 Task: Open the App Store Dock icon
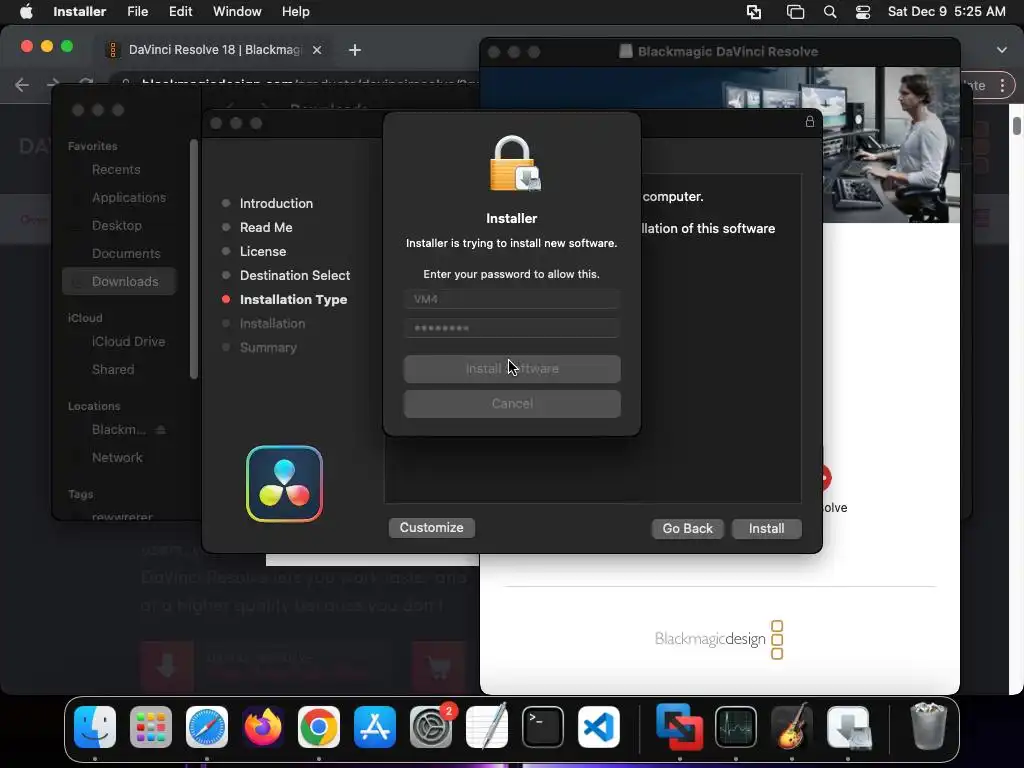pyautogui.click(x=375, y=727)
